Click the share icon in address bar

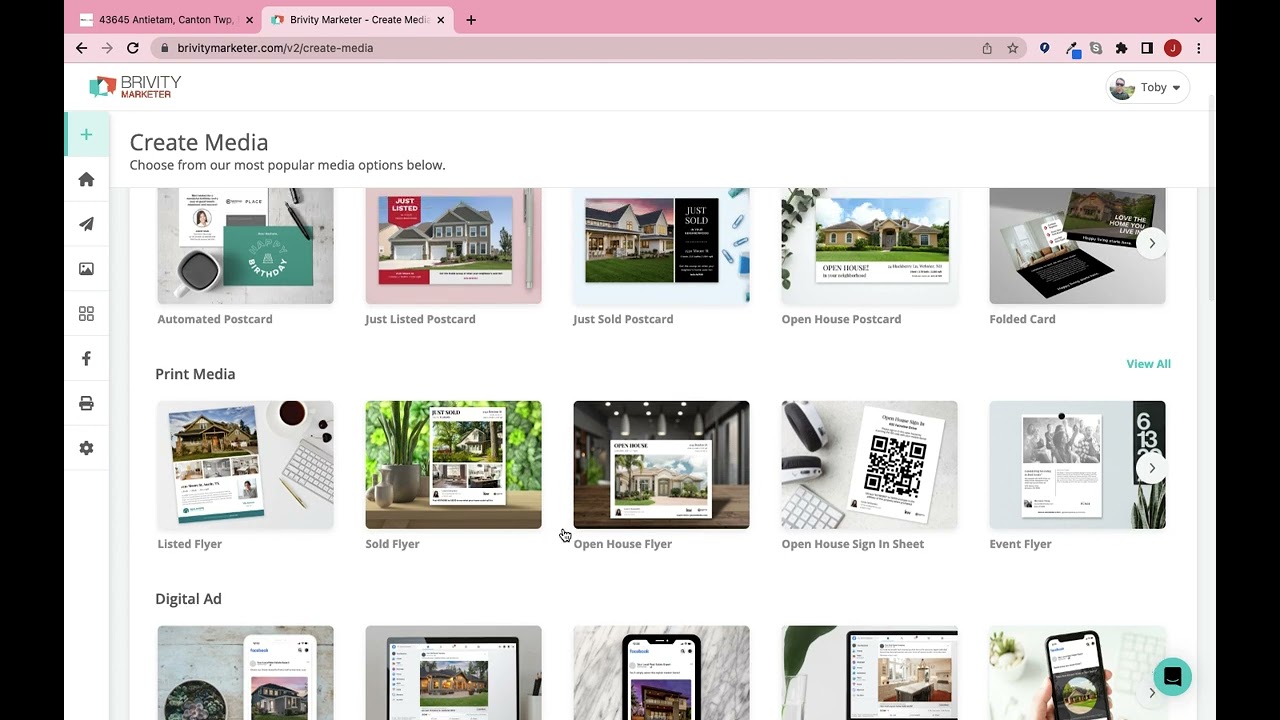tap(987, 48)
